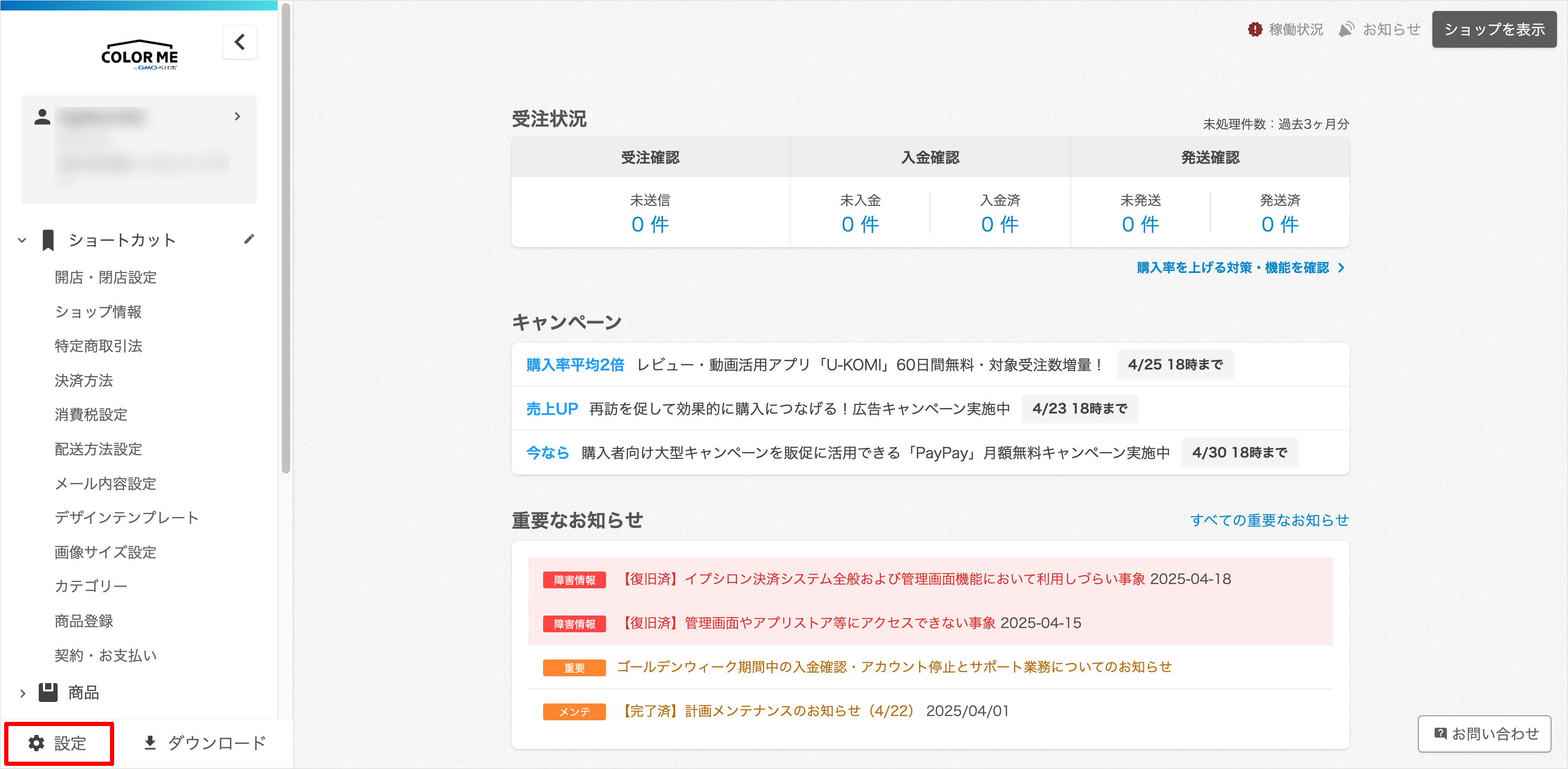Open 画像サイズ設定 shortcut
The height and width of the screenshot is (769, 1568).
[105, 552]
